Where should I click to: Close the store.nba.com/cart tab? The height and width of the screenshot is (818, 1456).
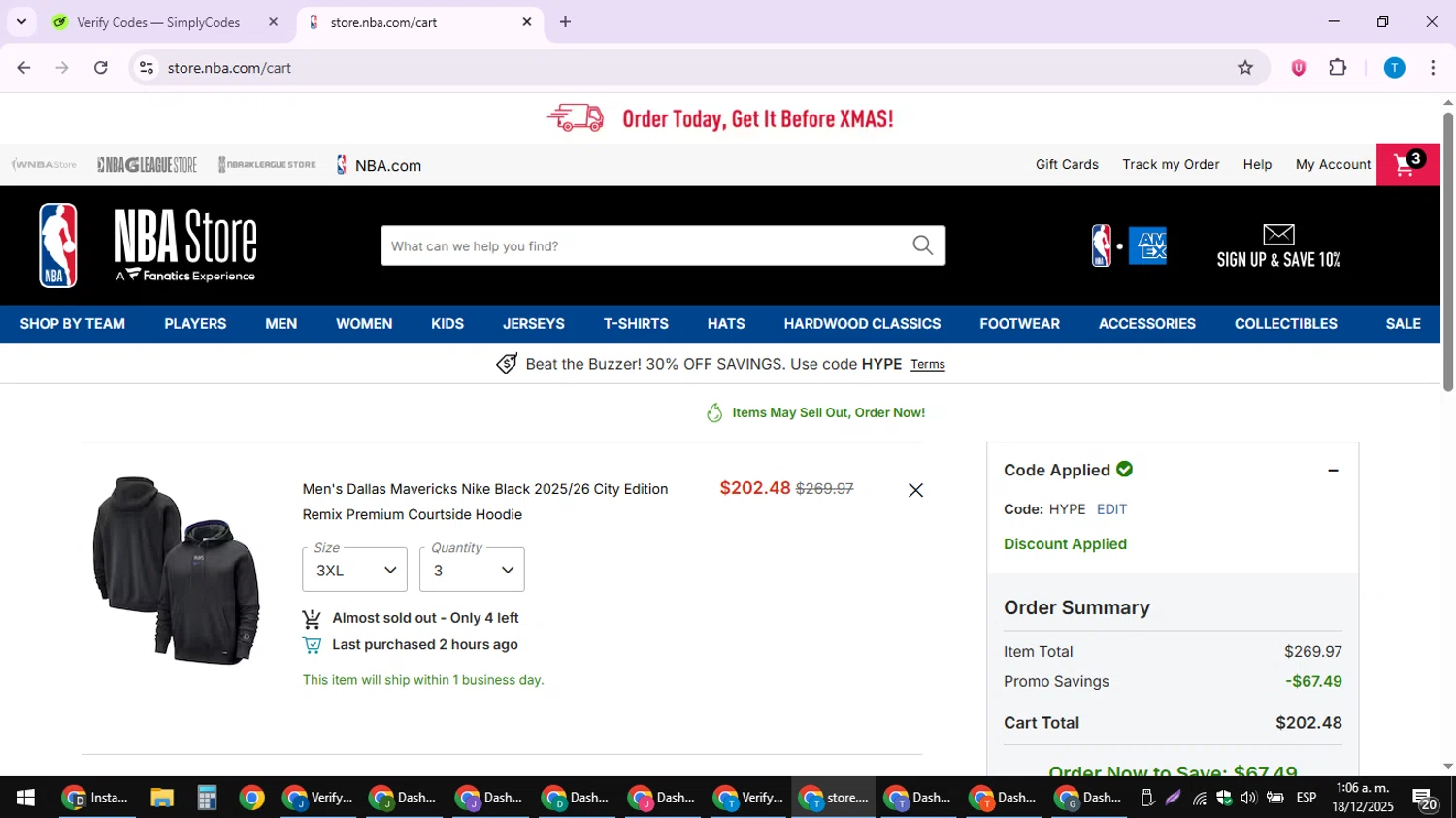point(527,22)
